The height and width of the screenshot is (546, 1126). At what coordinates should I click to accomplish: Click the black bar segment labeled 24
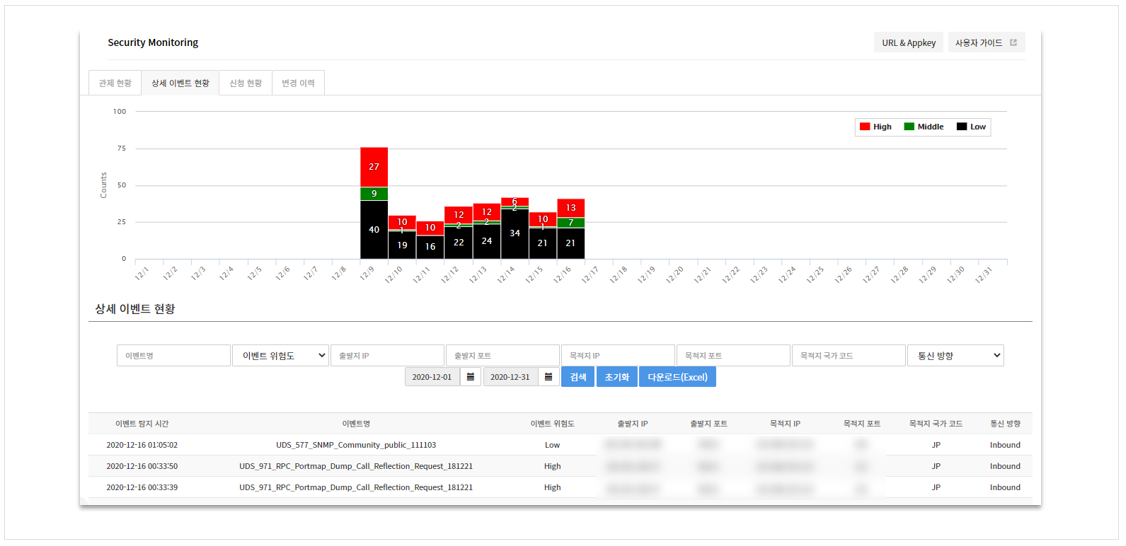pyautogui.click(x=486, y=241)
